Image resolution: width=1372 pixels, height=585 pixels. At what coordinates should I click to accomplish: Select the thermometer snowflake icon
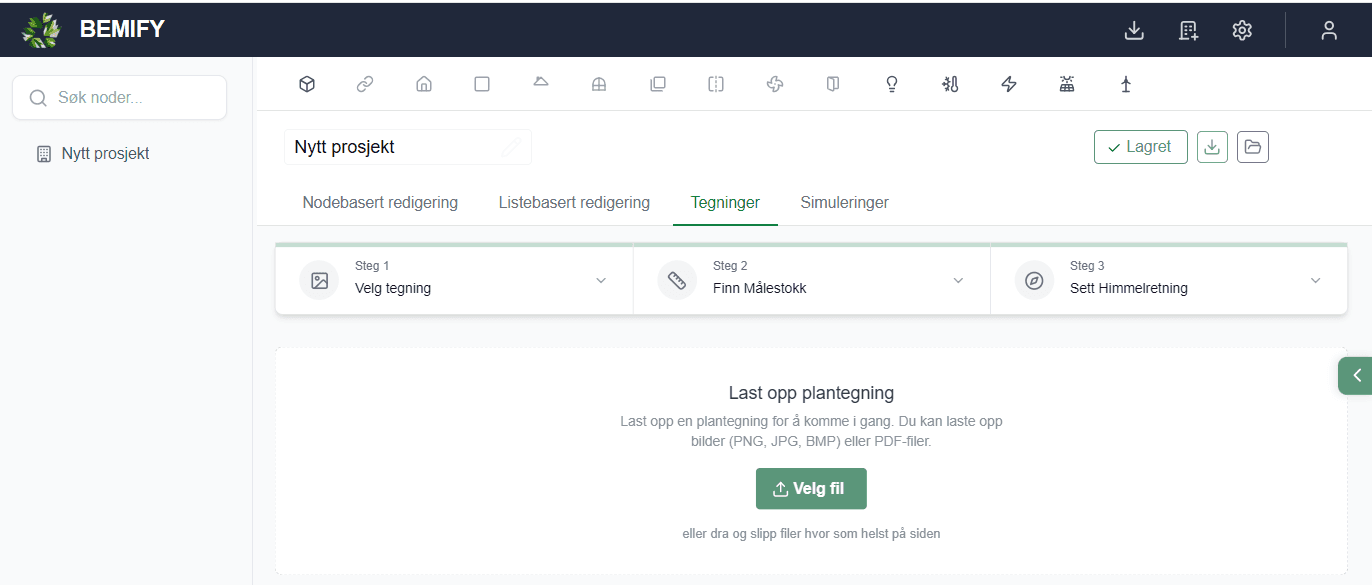950,84
